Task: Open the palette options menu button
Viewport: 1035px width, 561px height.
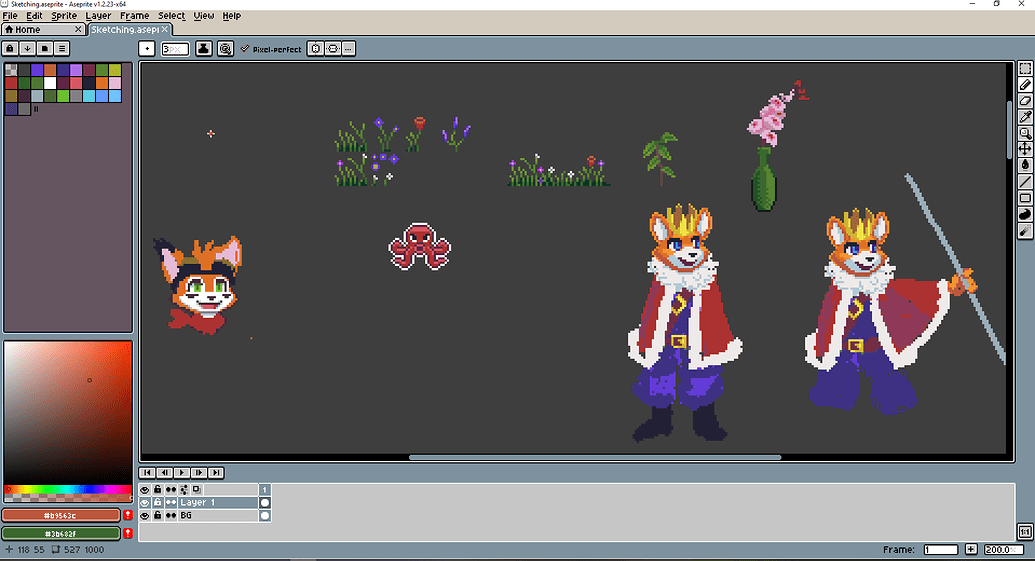Action: click(x=62, y=48)
